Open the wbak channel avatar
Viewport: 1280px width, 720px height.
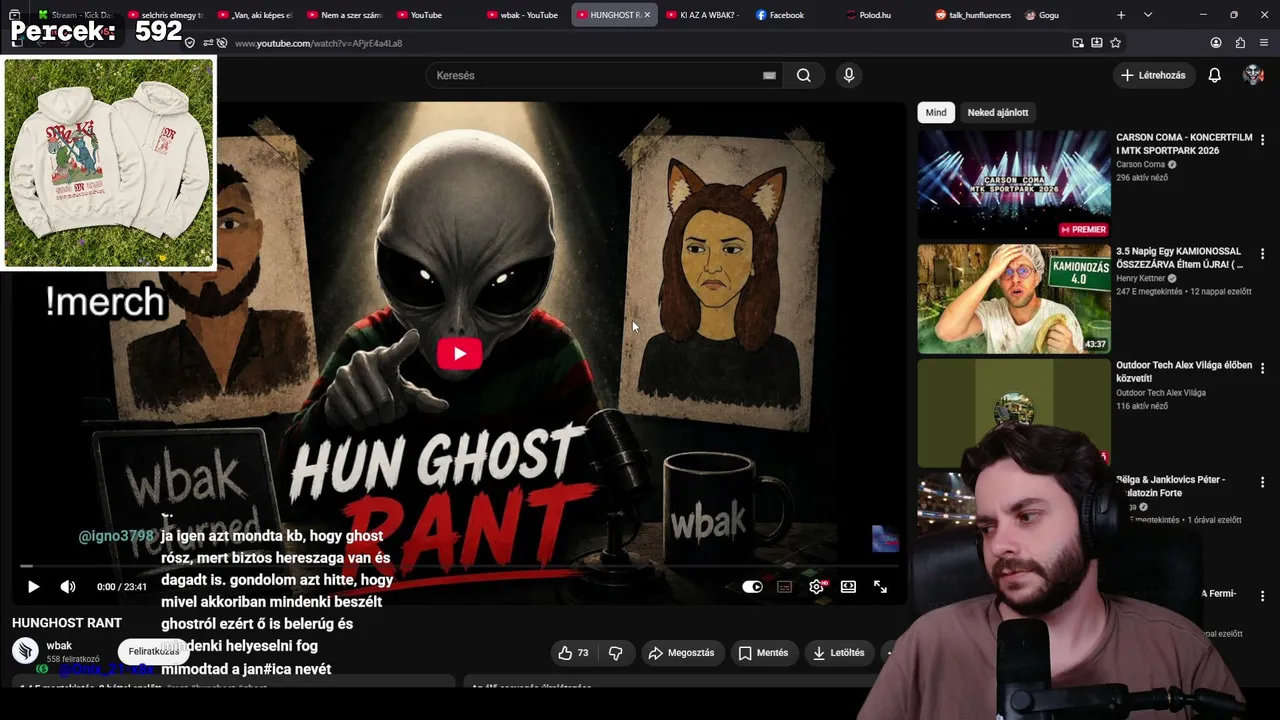pos(25,651)
